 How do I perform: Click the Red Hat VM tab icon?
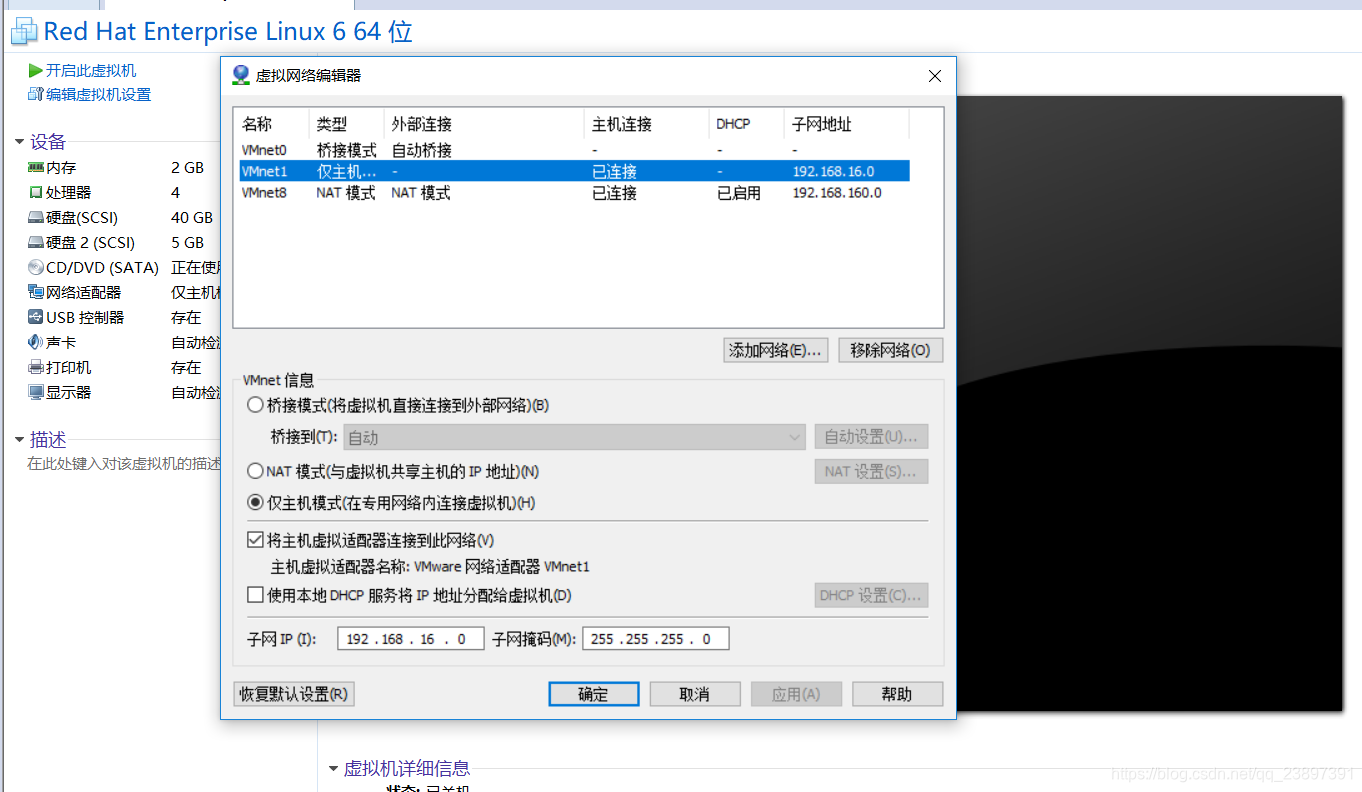(x=24, y=33)
